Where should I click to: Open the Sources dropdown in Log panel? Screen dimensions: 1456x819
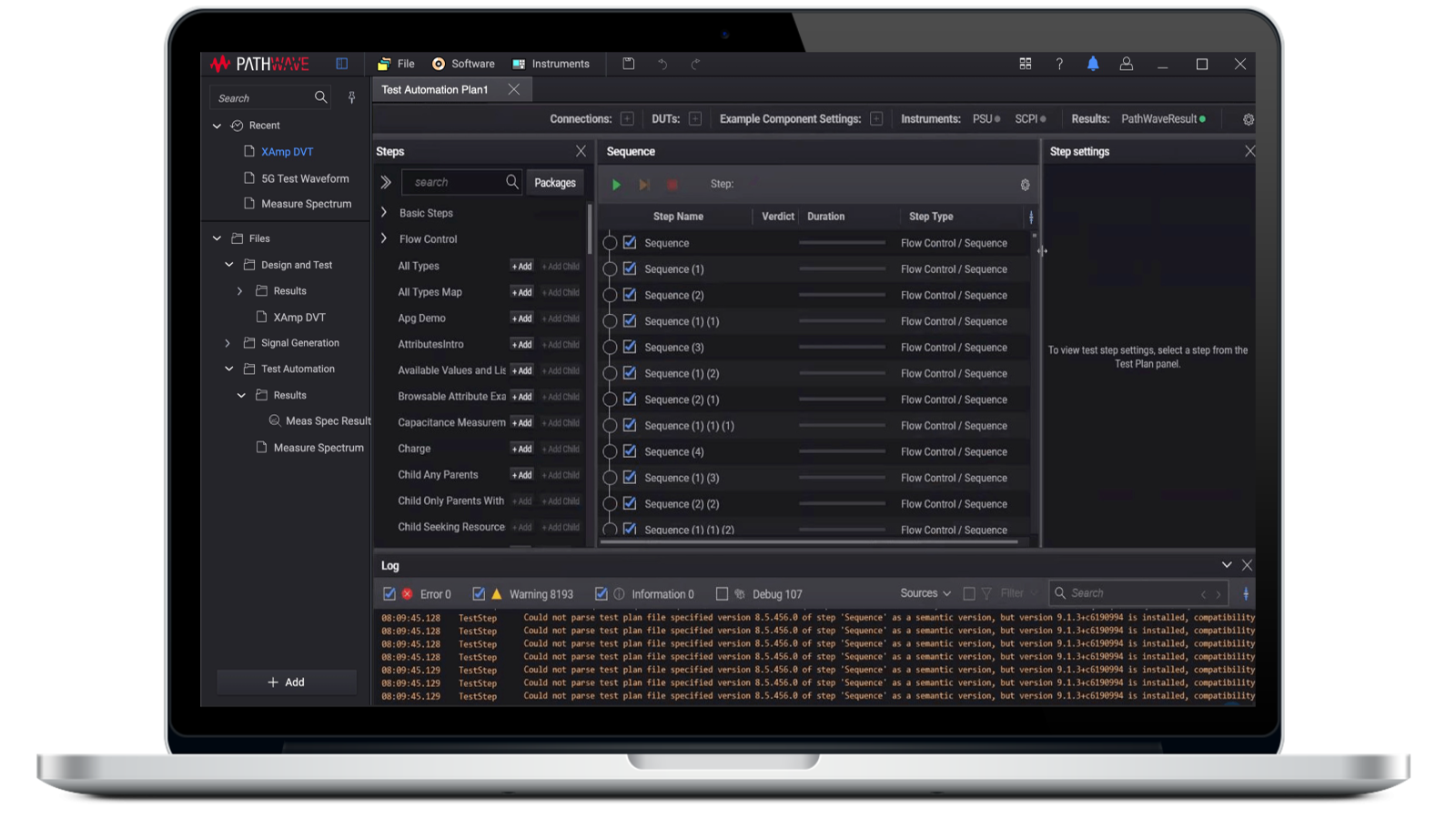coord(925,593)
